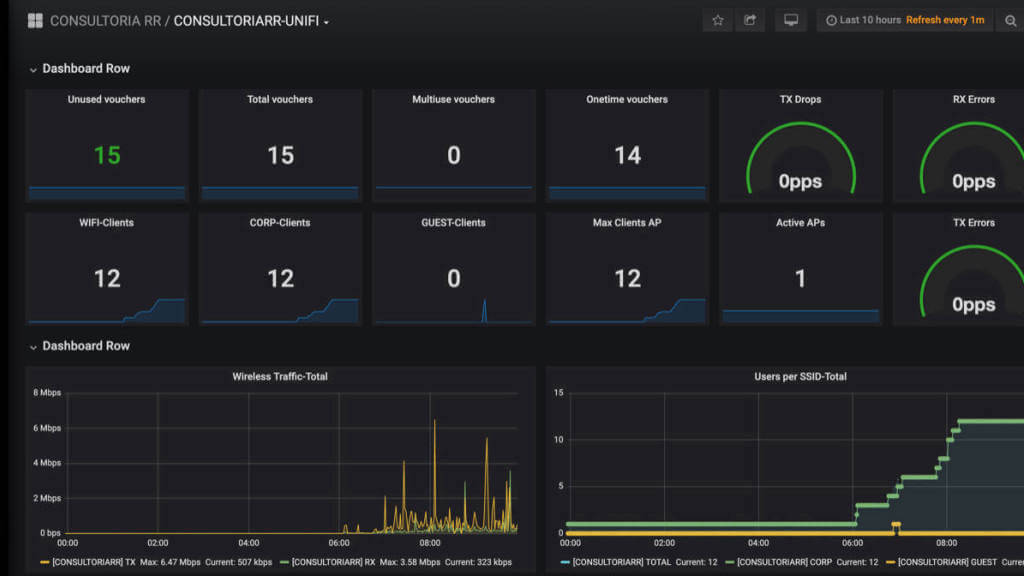Switch to TV view mode monitor icon
This screenshot has width=1024, height=576.
point(791,20)
